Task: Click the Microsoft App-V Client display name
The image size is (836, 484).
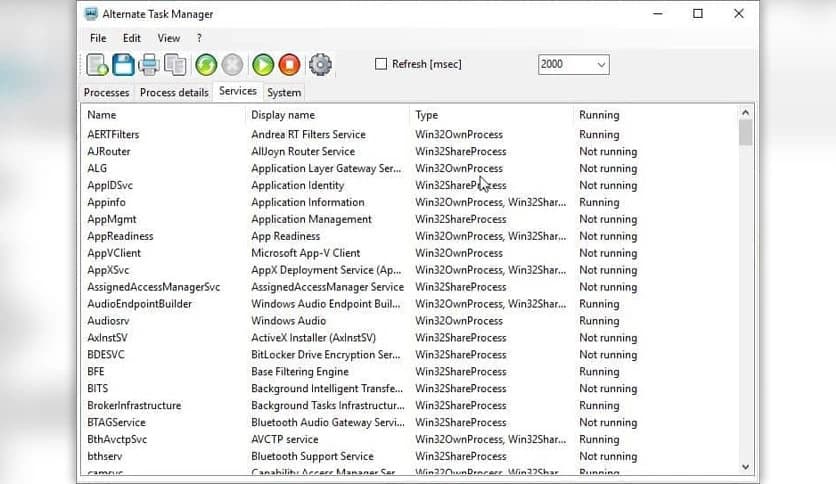Action: 306,253
